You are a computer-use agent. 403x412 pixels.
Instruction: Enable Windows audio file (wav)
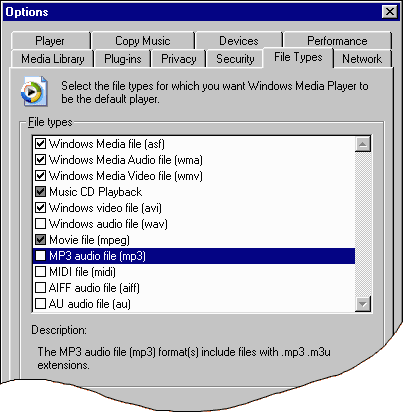point(40,224)
